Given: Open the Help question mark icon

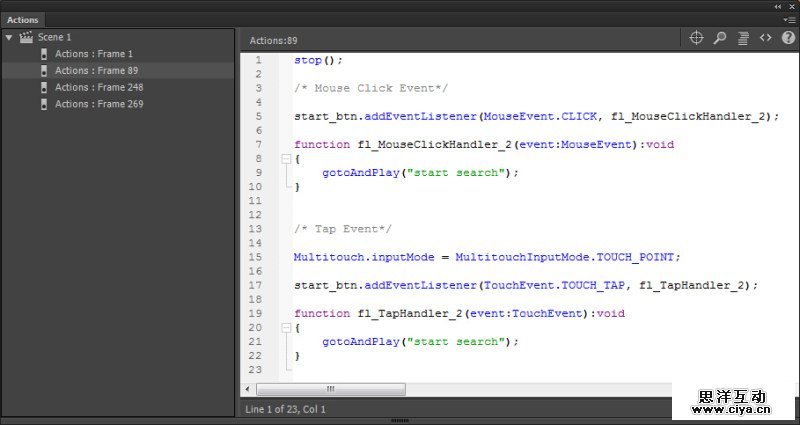Looking at the screenshot, I should 788,38.
